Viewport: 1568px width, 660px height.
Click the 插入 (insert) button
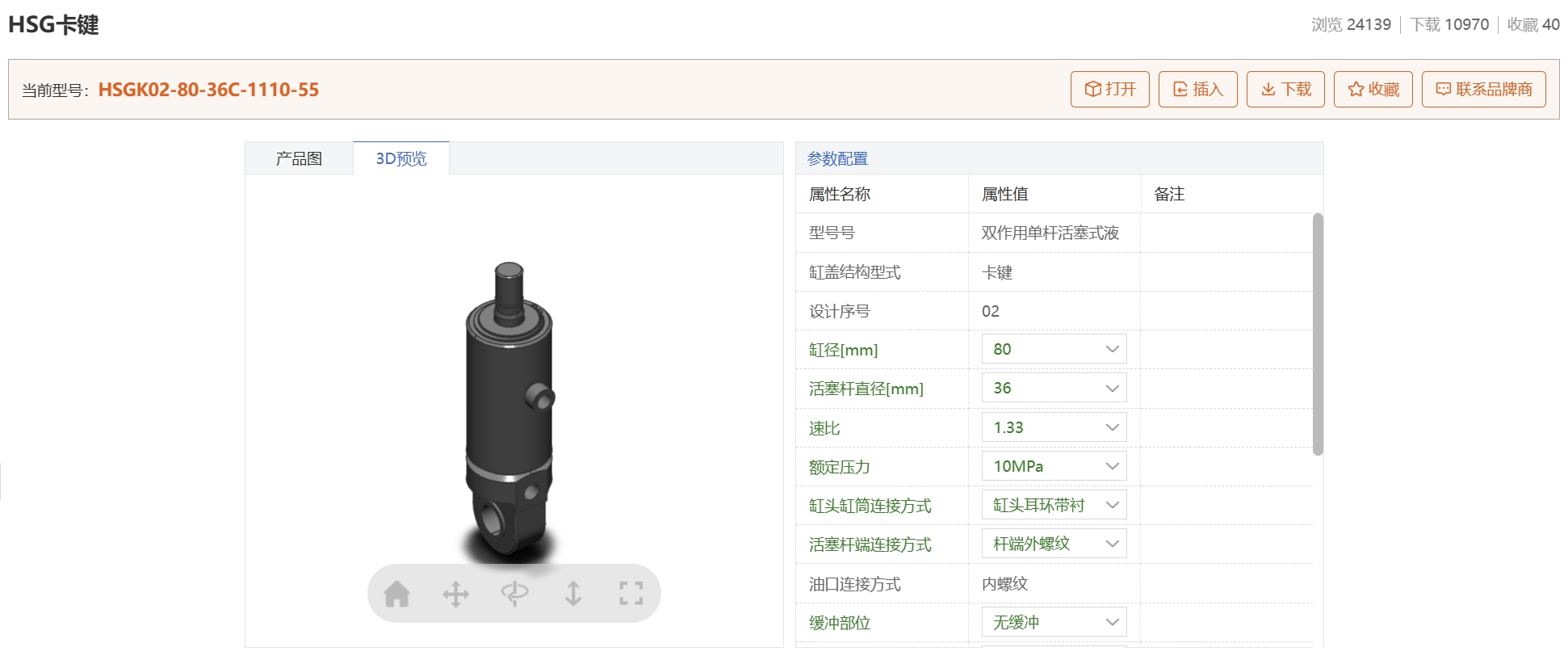(x=1198, y=89)
